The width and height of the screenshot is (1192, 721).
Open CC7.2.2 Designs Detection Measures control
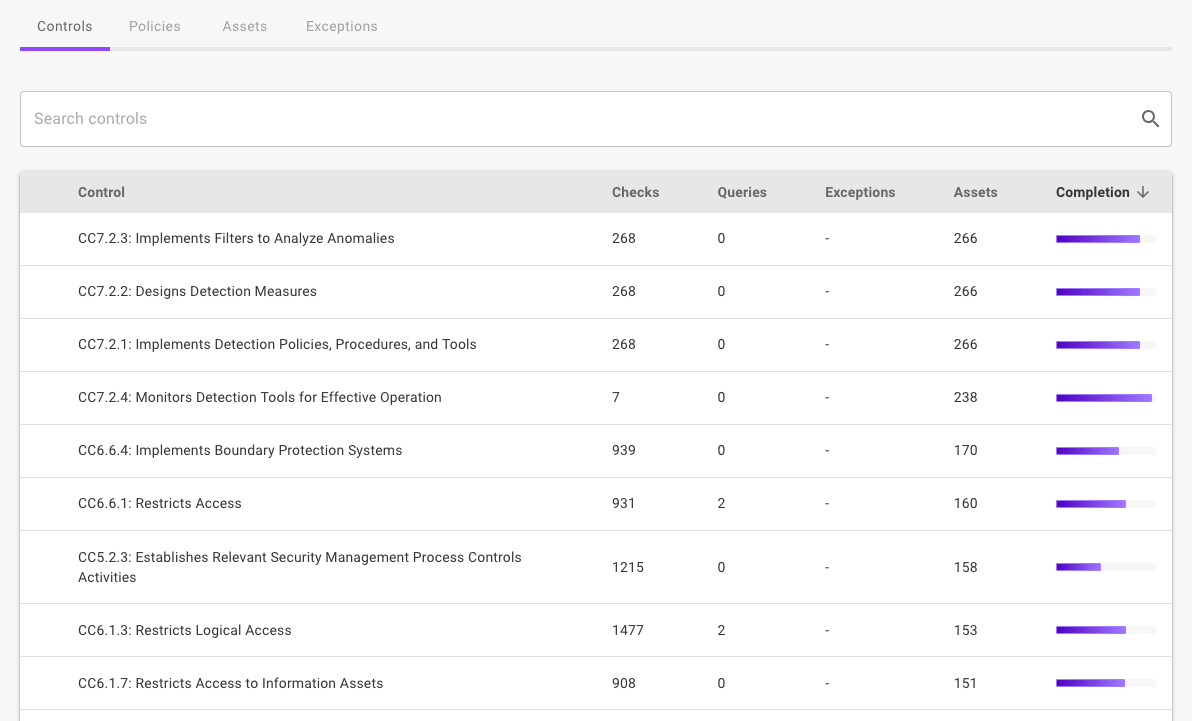click(x=197, y=291)
